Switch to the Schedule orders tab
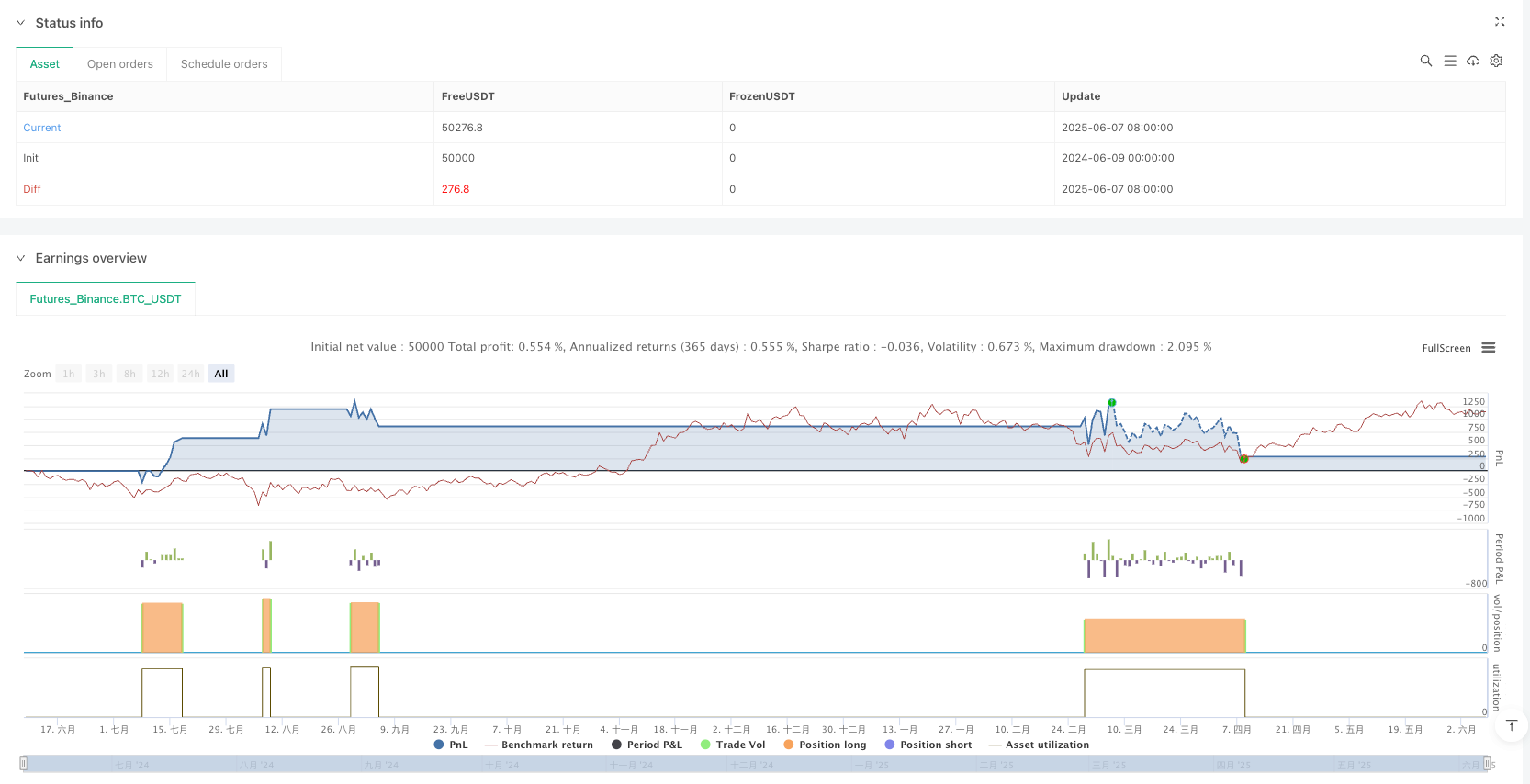 point(224,64)
